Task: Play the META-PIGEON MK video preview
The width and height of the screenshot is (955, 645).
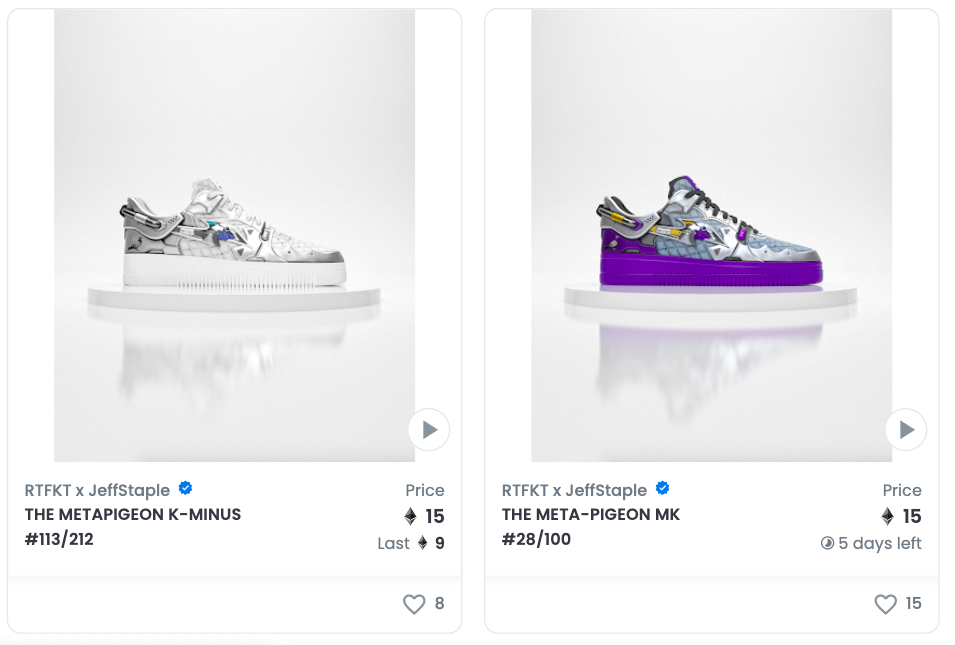Action: 906,429
